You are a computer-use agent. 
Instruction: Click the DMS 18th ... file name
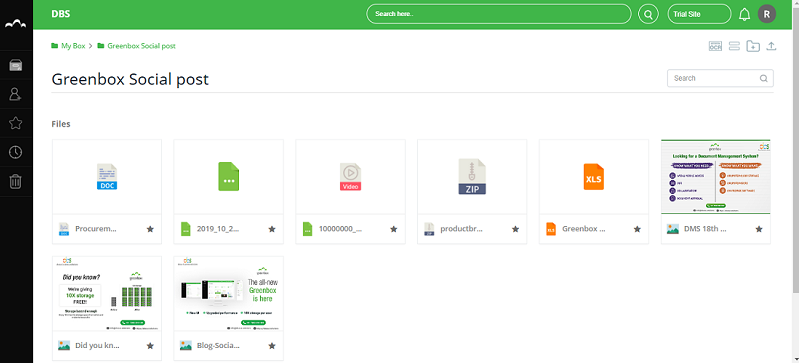coord(705,229)
